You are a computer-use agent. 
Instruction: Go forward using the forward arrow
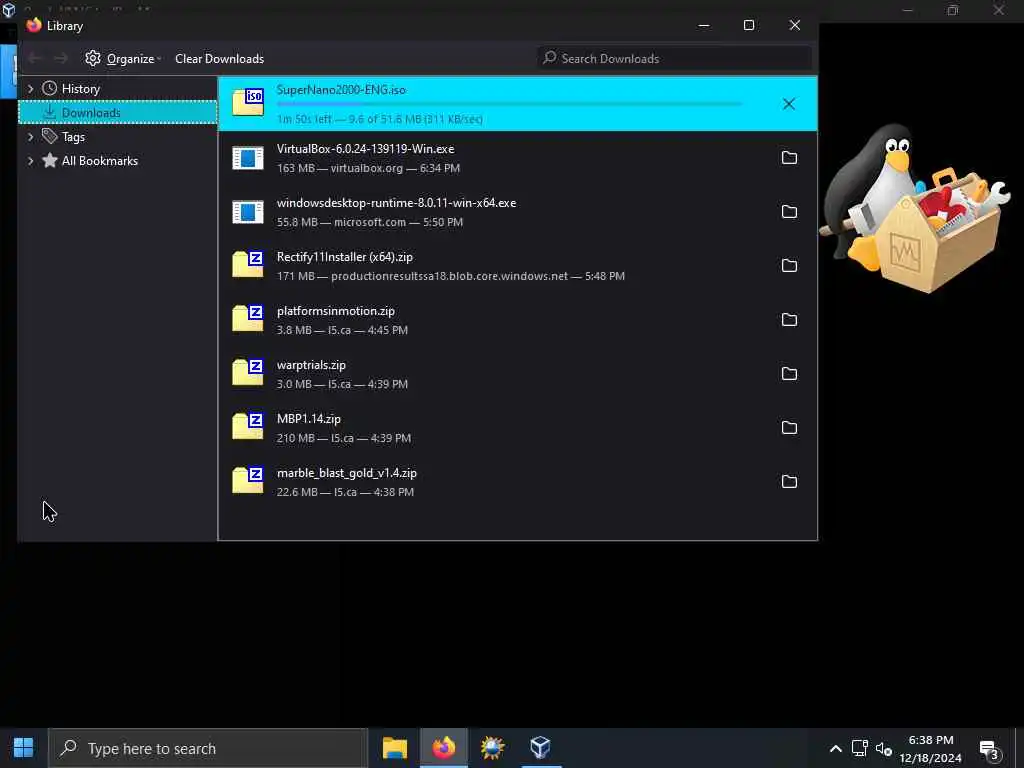[x=61, y=59]
